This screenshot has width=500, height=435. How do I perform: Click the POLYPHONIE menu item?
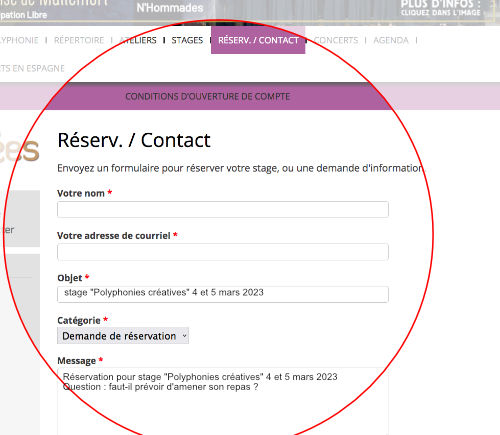tap(19, 40)
